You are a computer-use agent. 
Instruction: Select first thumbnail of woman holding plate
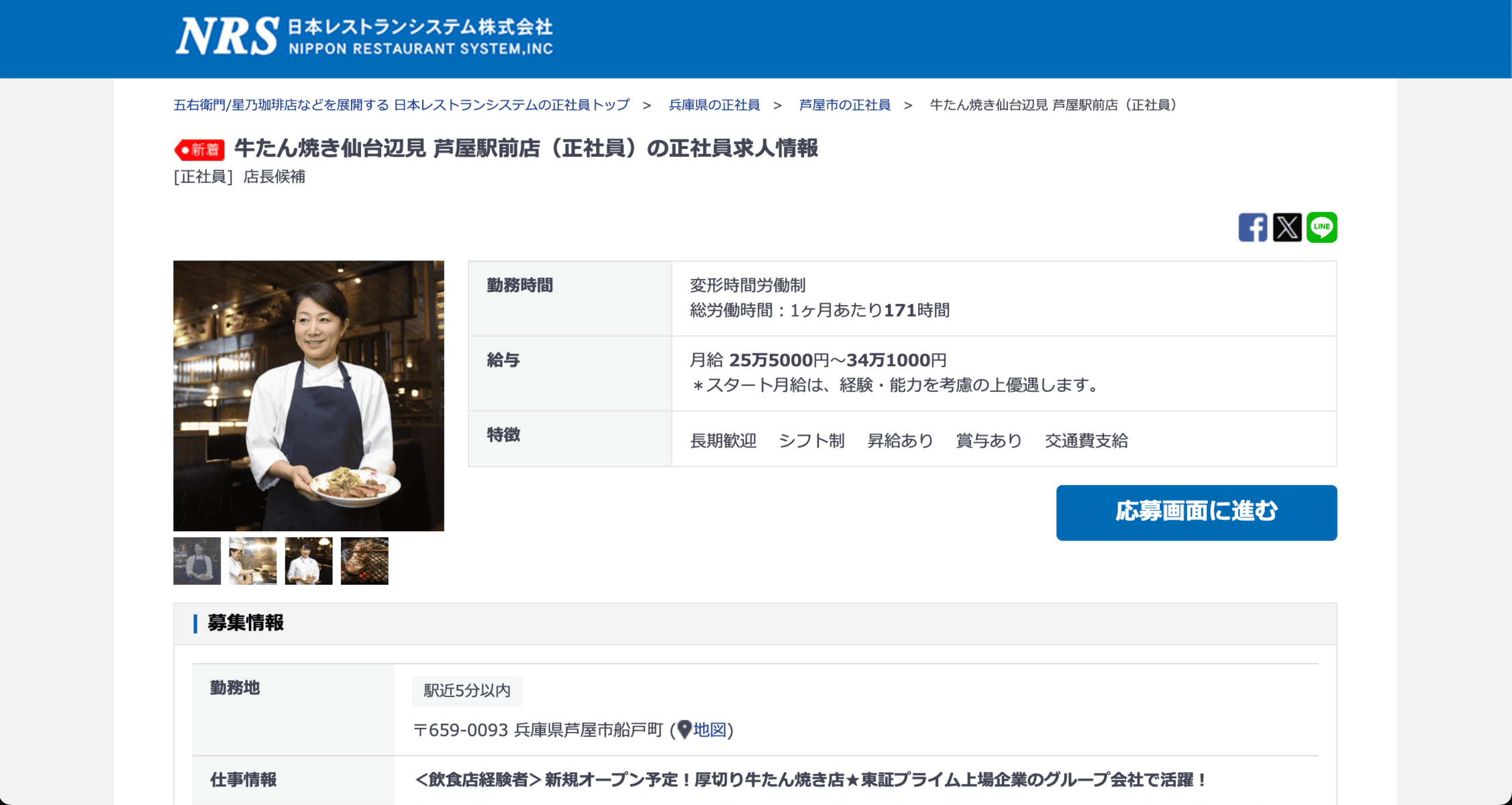coord(197,561)
